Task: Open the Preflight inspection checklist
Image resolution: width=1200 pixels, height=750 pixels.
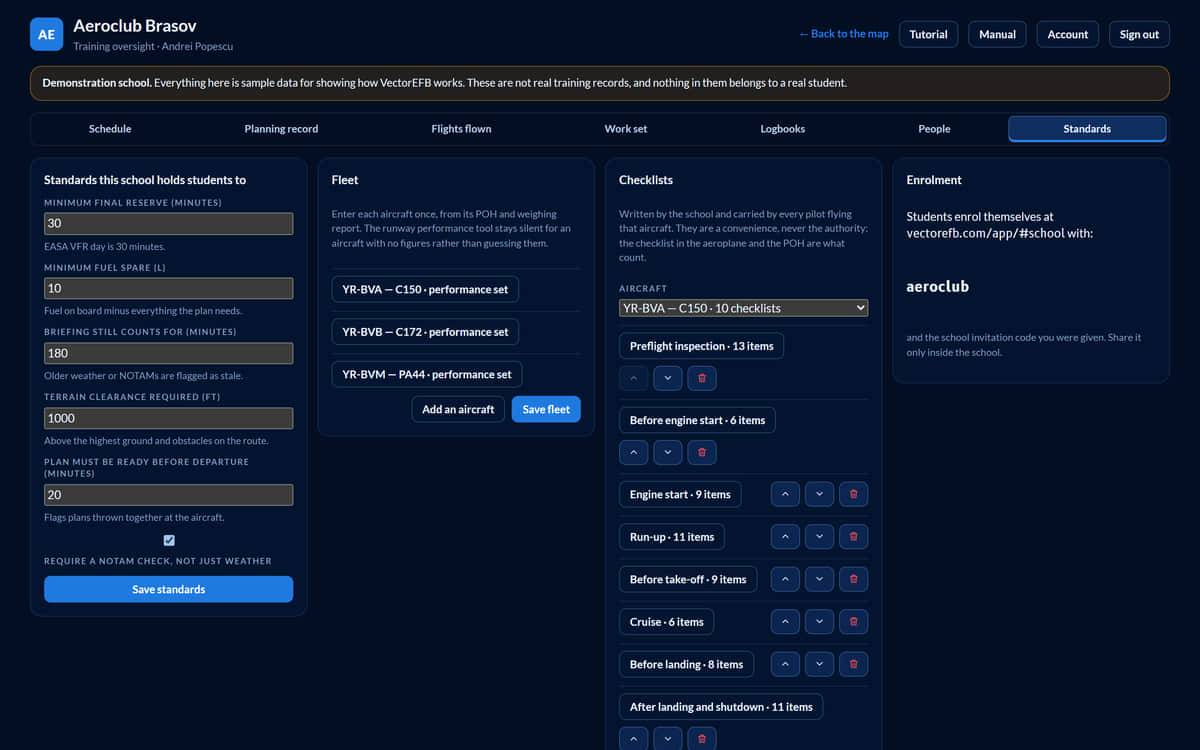Action: (x=702, y=346)
